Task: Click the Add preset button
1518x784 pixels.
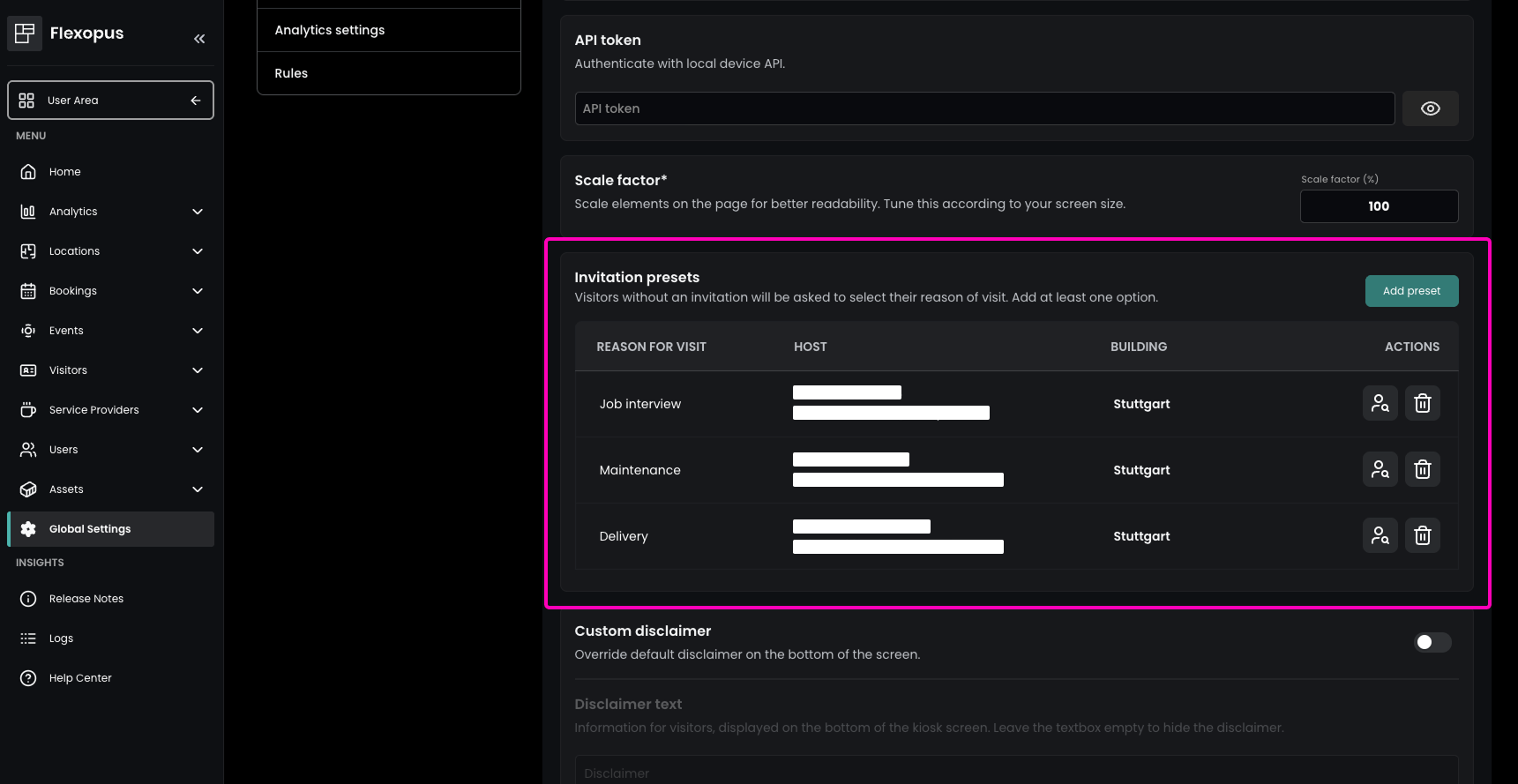Action: [x=1411, y=291]
